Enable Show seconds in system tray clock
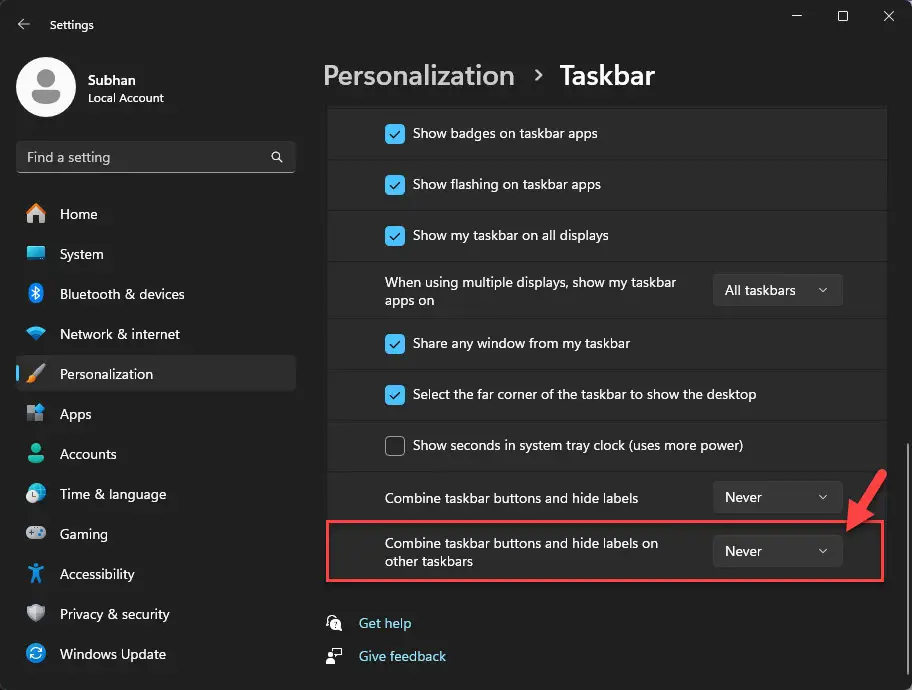The height and width of the screenshot is (690, 912). click(395, 446)
